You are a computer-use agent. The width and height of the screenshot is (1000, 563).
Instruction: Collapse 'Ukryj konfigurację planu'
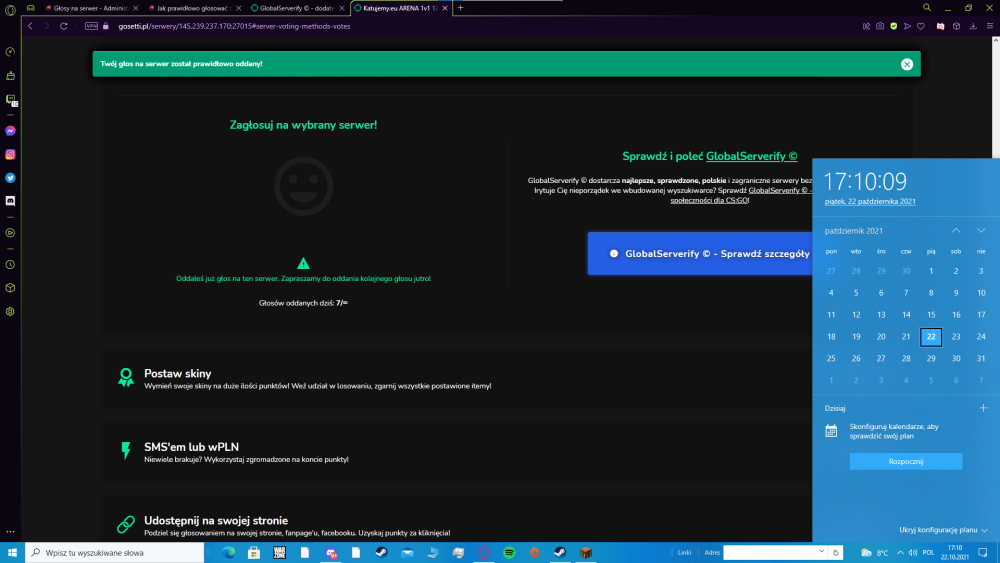coord(943,530)
